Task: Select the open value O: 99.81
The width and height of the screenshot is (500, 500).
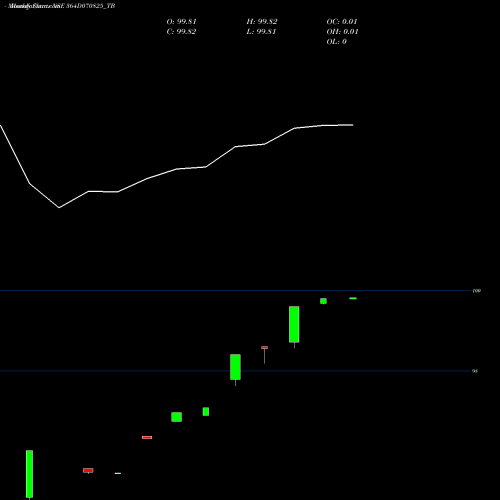Action: click(181, 22)
